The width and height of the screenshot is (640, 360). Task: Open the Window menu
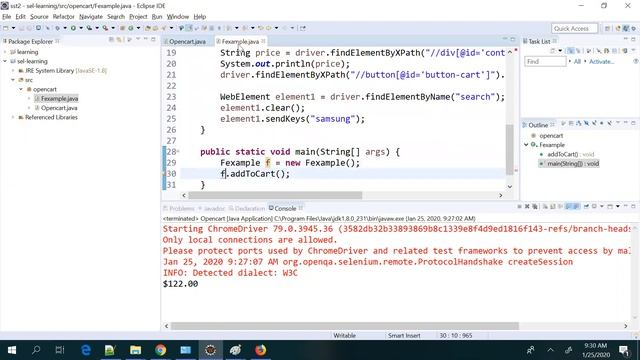pyautogui.click(x=178, y=17)
